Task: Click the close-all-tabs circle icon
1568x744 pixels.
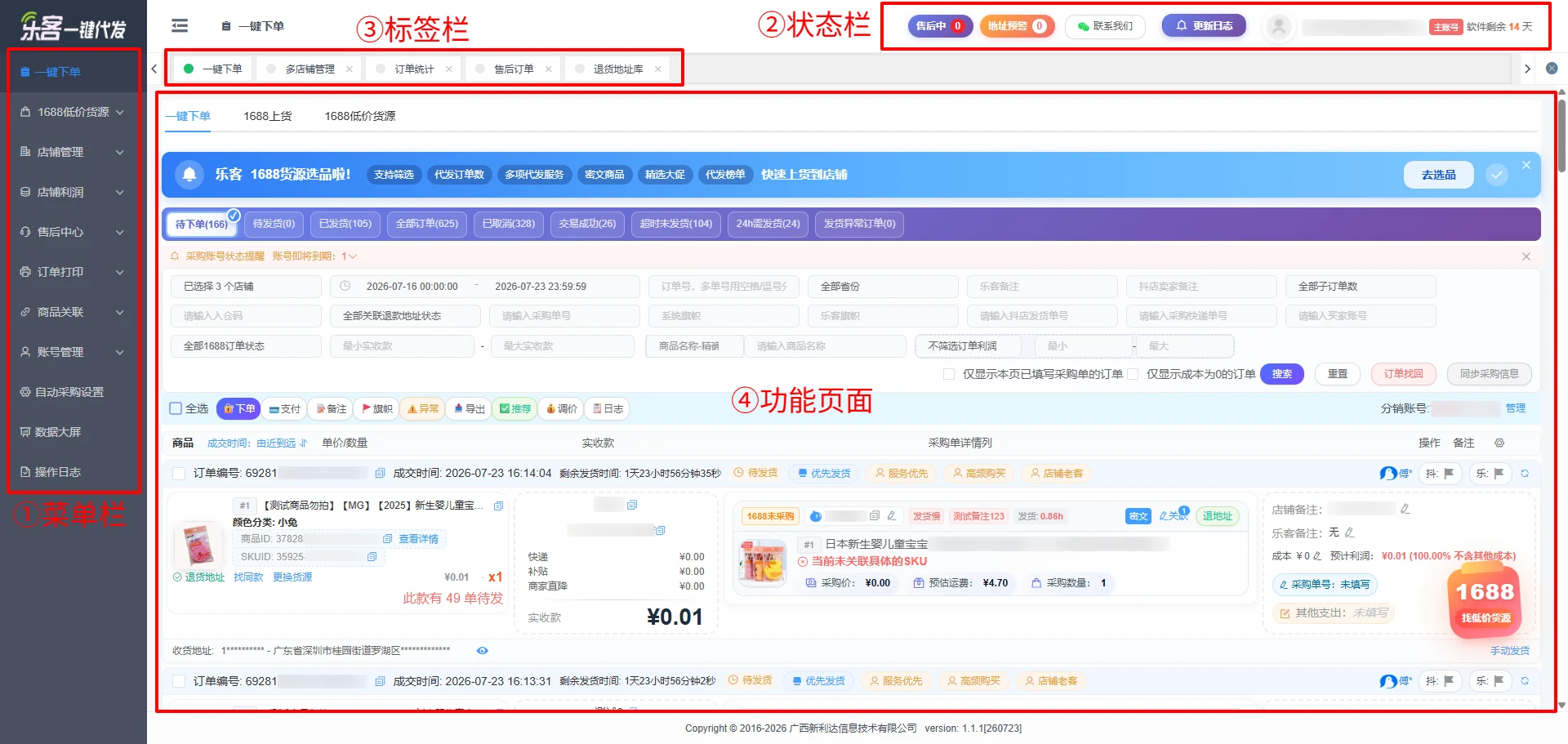Action: tap(1552, 69)
